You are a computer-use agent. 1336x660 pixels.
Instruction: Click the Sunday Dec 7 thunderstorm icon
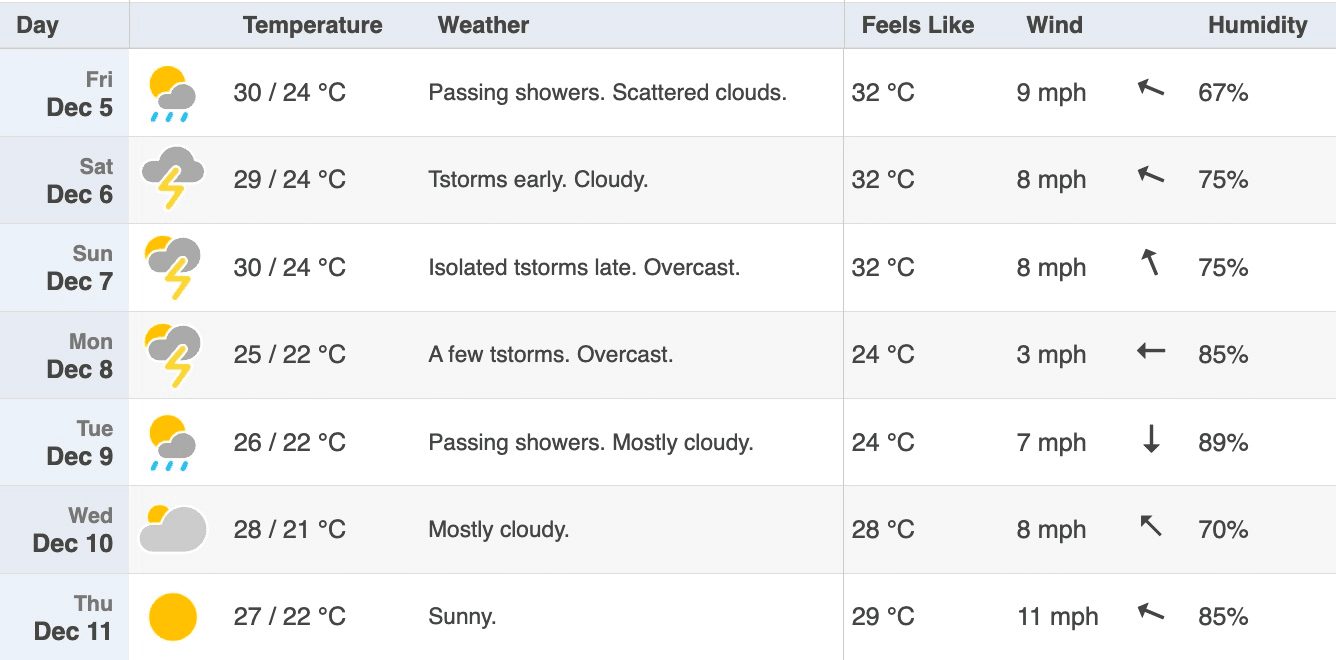pyautogui.click(x=173, y=267)
